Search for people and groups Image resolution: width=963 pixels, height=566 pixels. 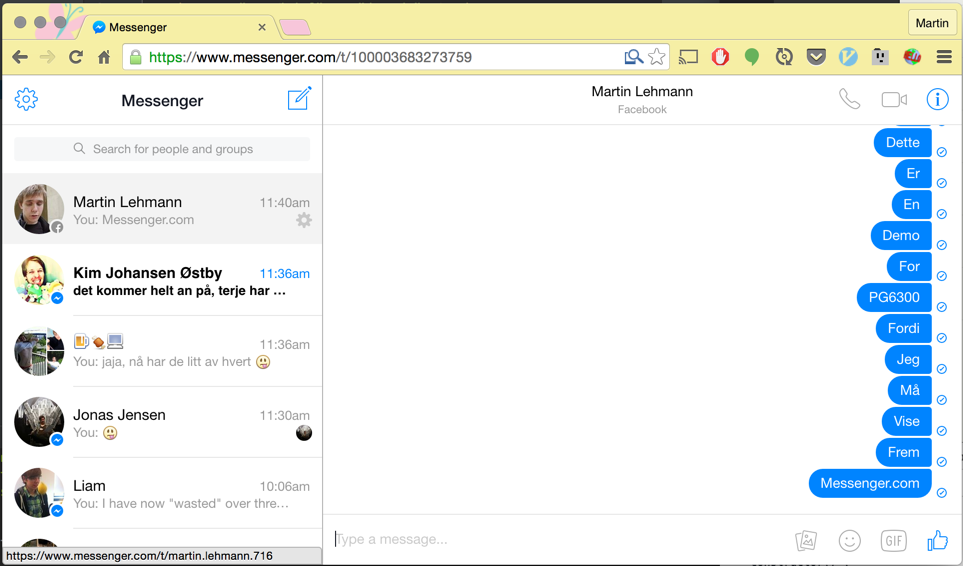point(162,149)
